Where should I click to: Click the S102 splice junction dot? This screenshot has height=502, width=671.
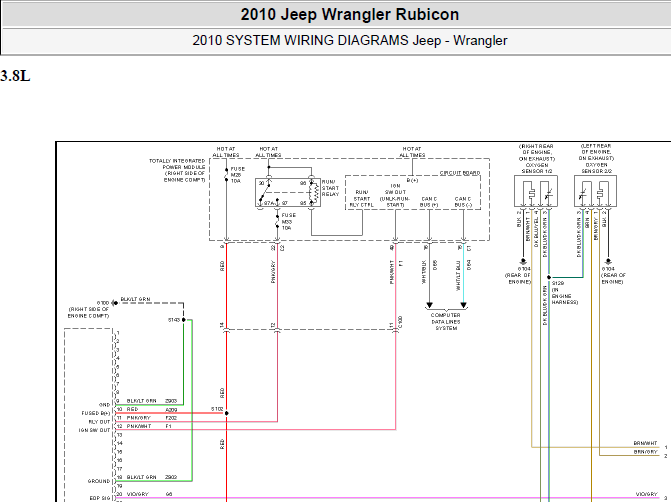click(227, 410)
